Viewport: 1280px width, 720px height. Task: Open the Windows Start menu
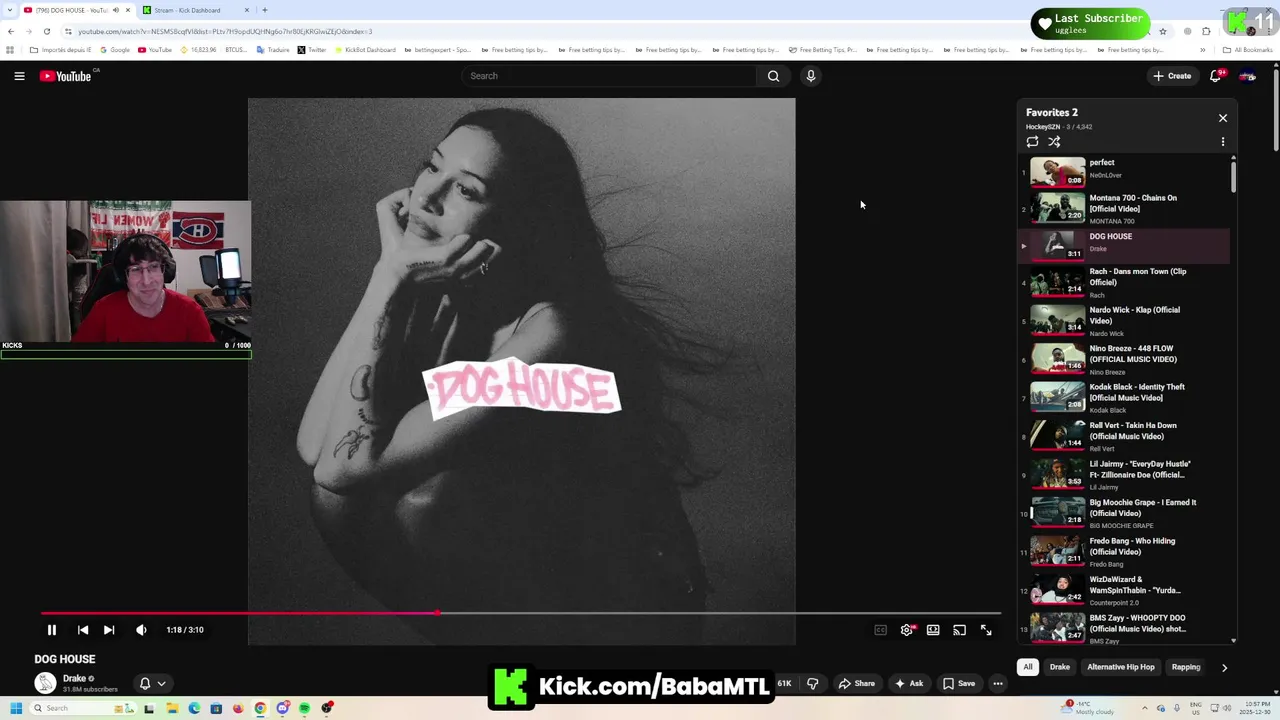[16, 708]
